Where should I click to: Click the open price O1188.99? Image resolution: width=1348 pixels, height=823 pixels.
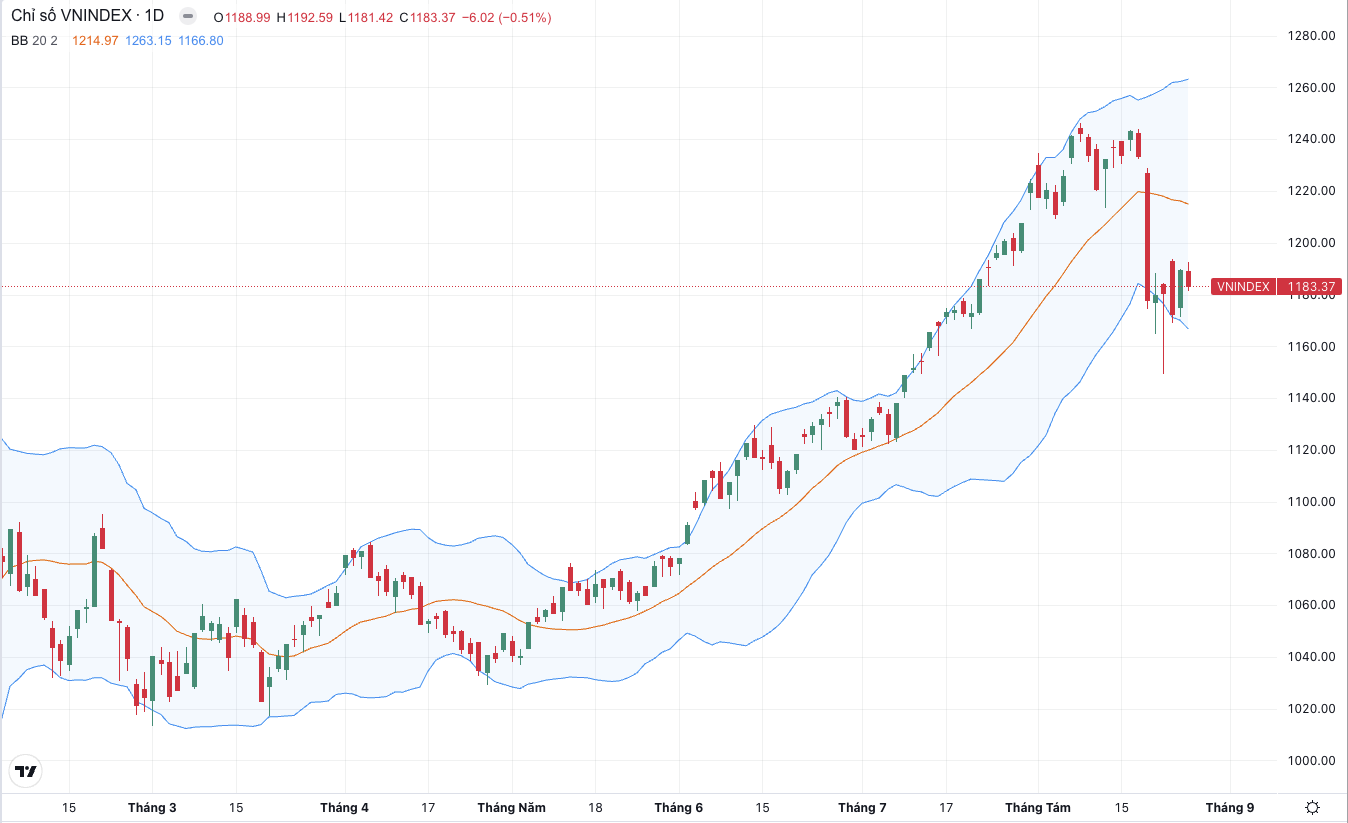[x=241, y=18]
